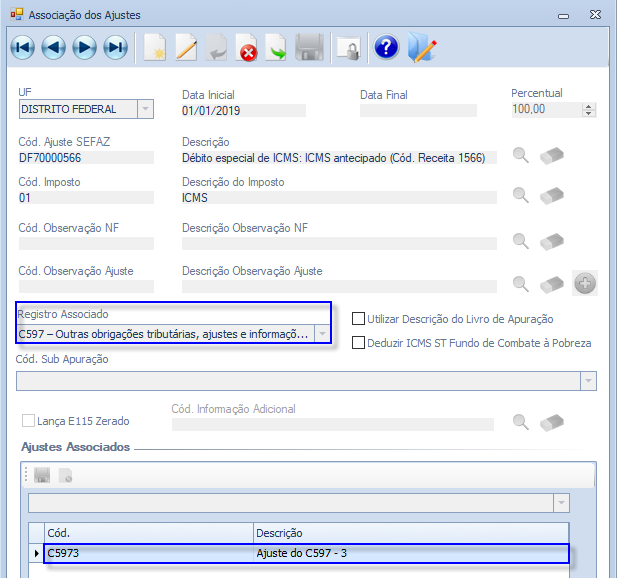Edit record with pencil icon
This screenshot has width=617, height=578.
(186, 48)
